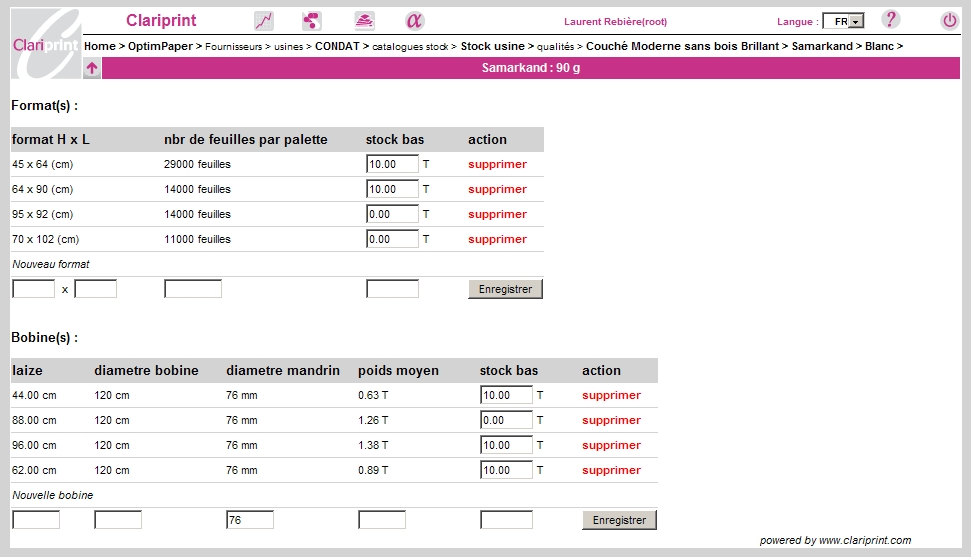Viewport: 971px width, 557px height.
Task: Click the Clariprint logo
Action: coord(45,44)
